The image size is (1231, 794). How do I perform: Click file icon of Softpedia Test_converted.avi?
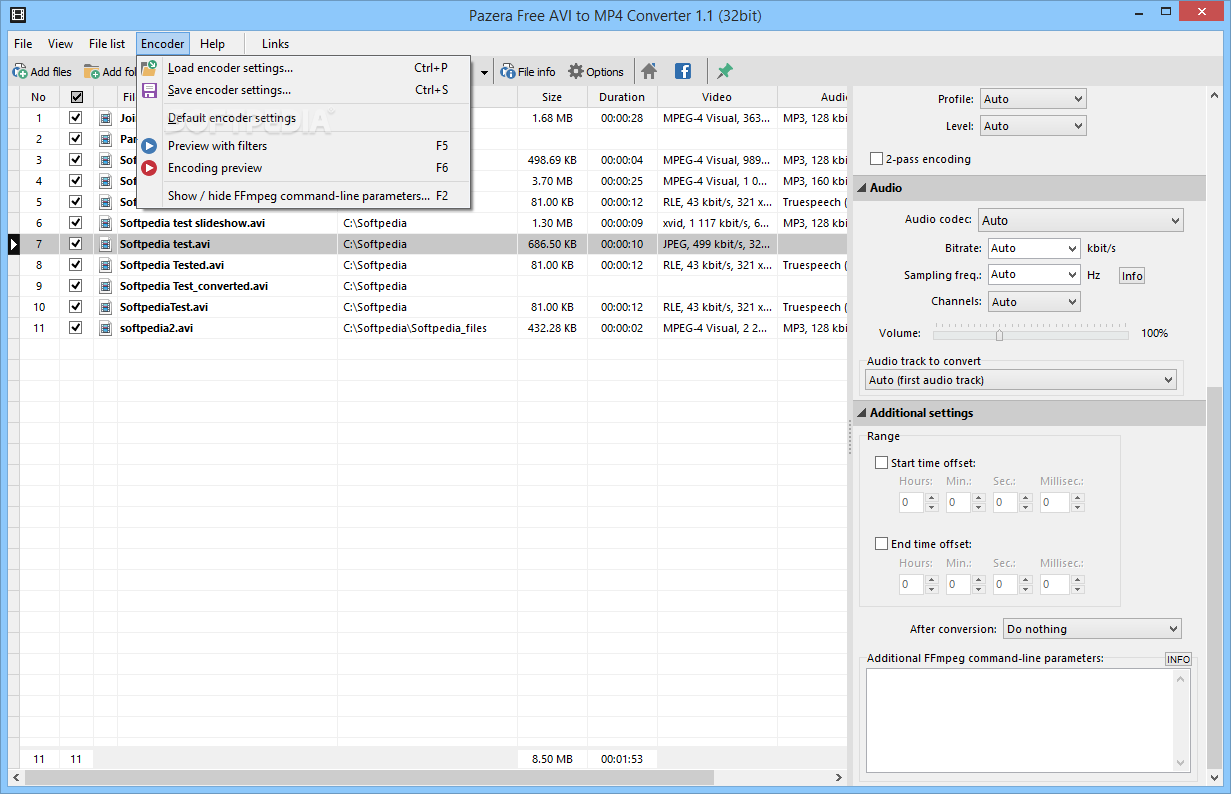(105, 286)
